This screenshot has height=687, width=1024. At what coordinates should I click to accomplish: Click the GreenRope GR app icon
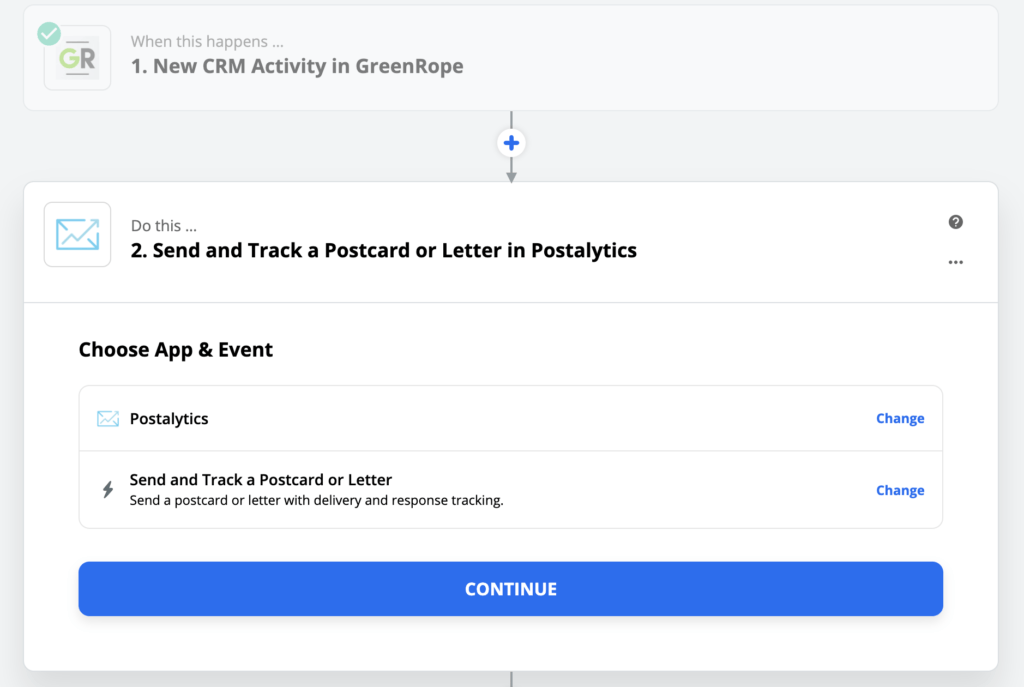pyautogui.click(x=77, y=58)
